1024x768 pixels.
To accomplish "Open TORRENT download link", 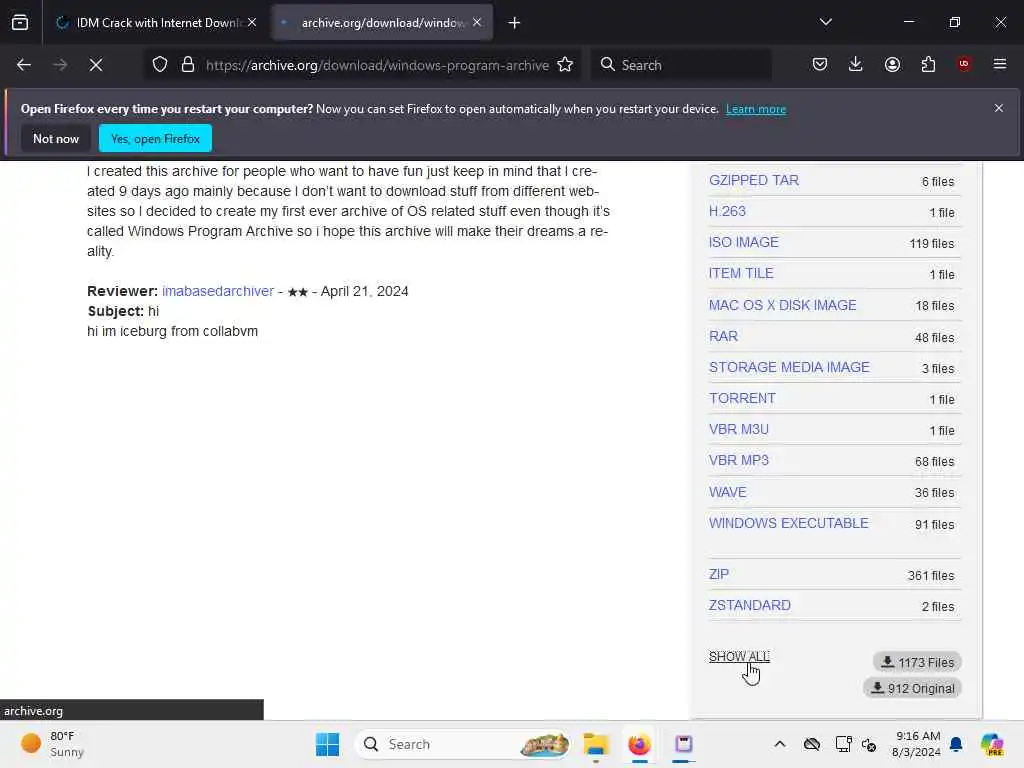I will pos(742,398).
